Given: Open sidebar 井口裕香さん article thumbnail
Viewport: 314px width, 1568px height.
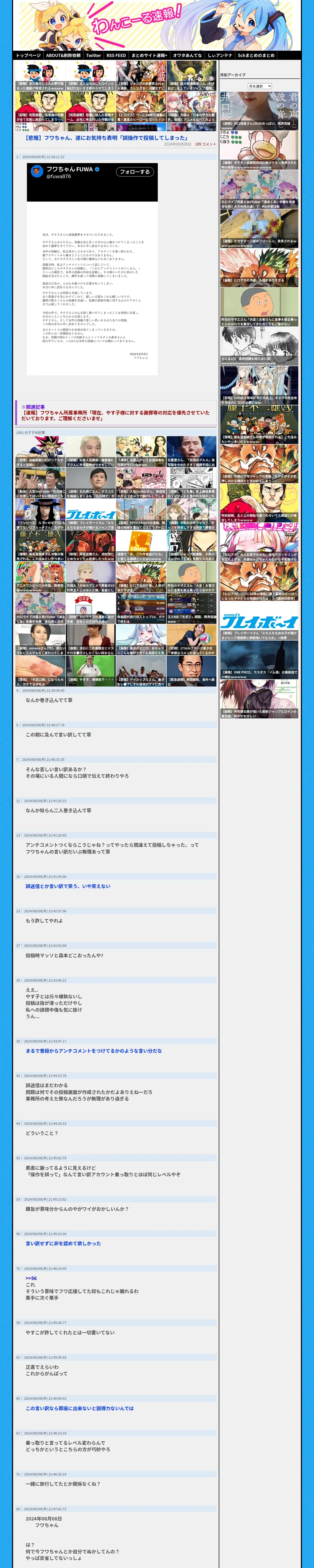Looking at the screenshot, I should pyautogui.click(x=259, y=111).
